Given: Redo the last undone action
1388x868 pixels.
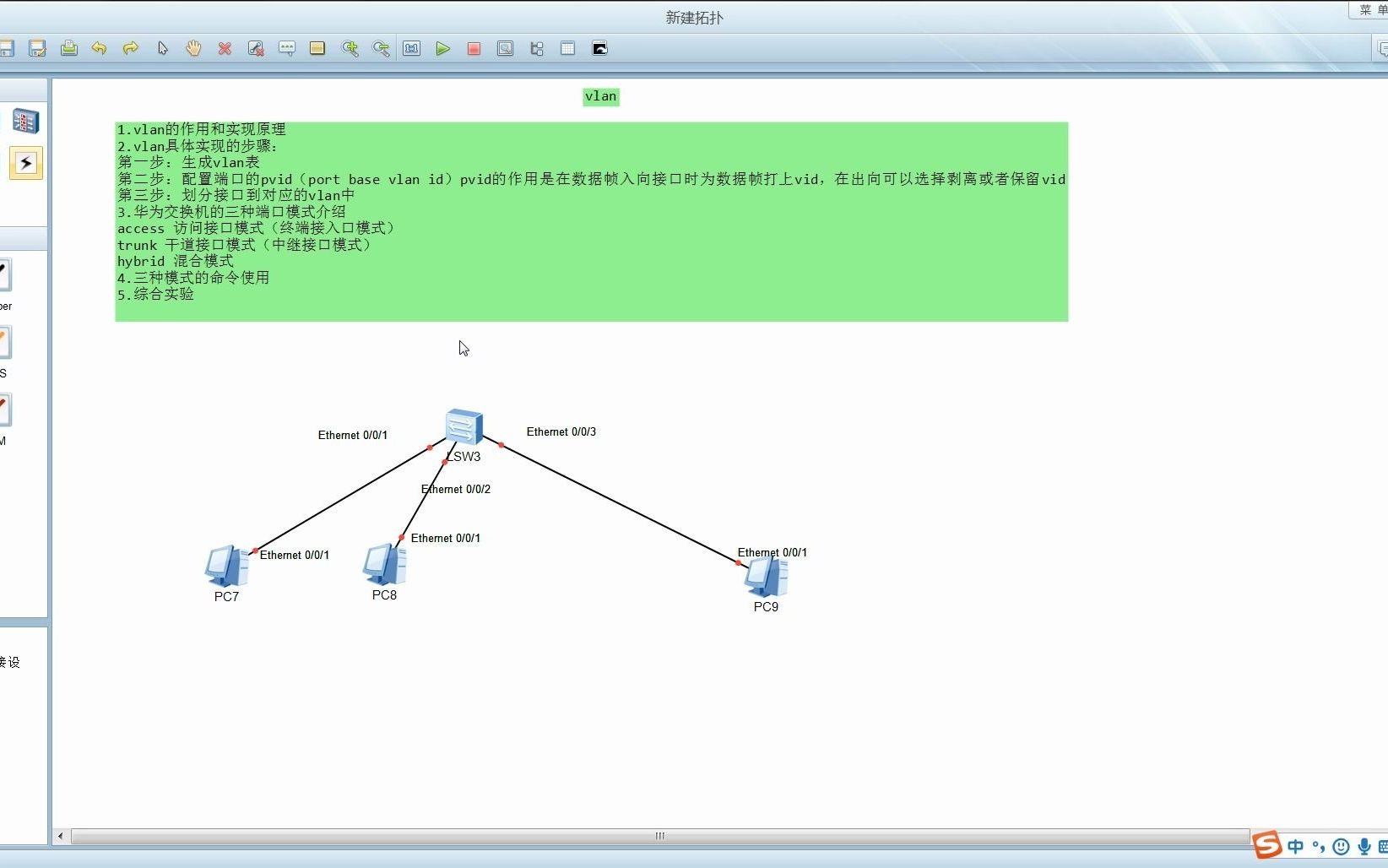Looking at the screenshot, I should pos(131,48).
